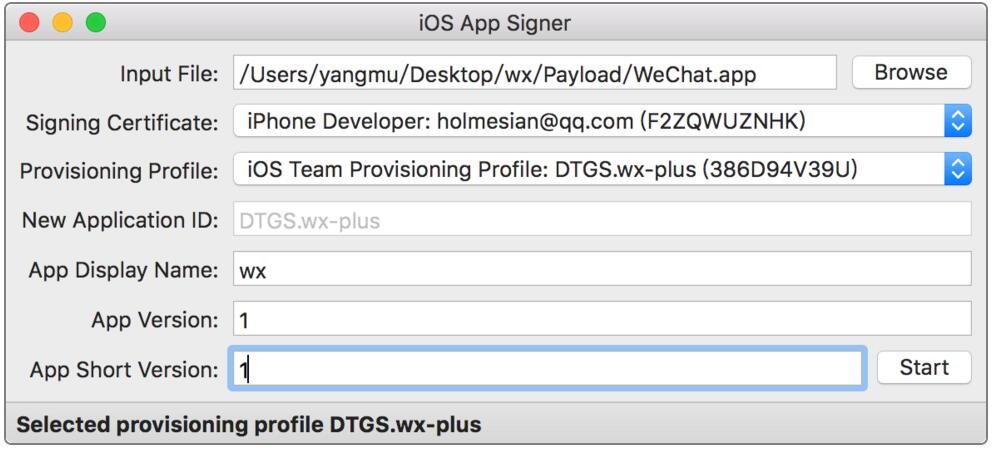Click into the App Version field
This screenshot has height=449, width=997.
point(601,319)
